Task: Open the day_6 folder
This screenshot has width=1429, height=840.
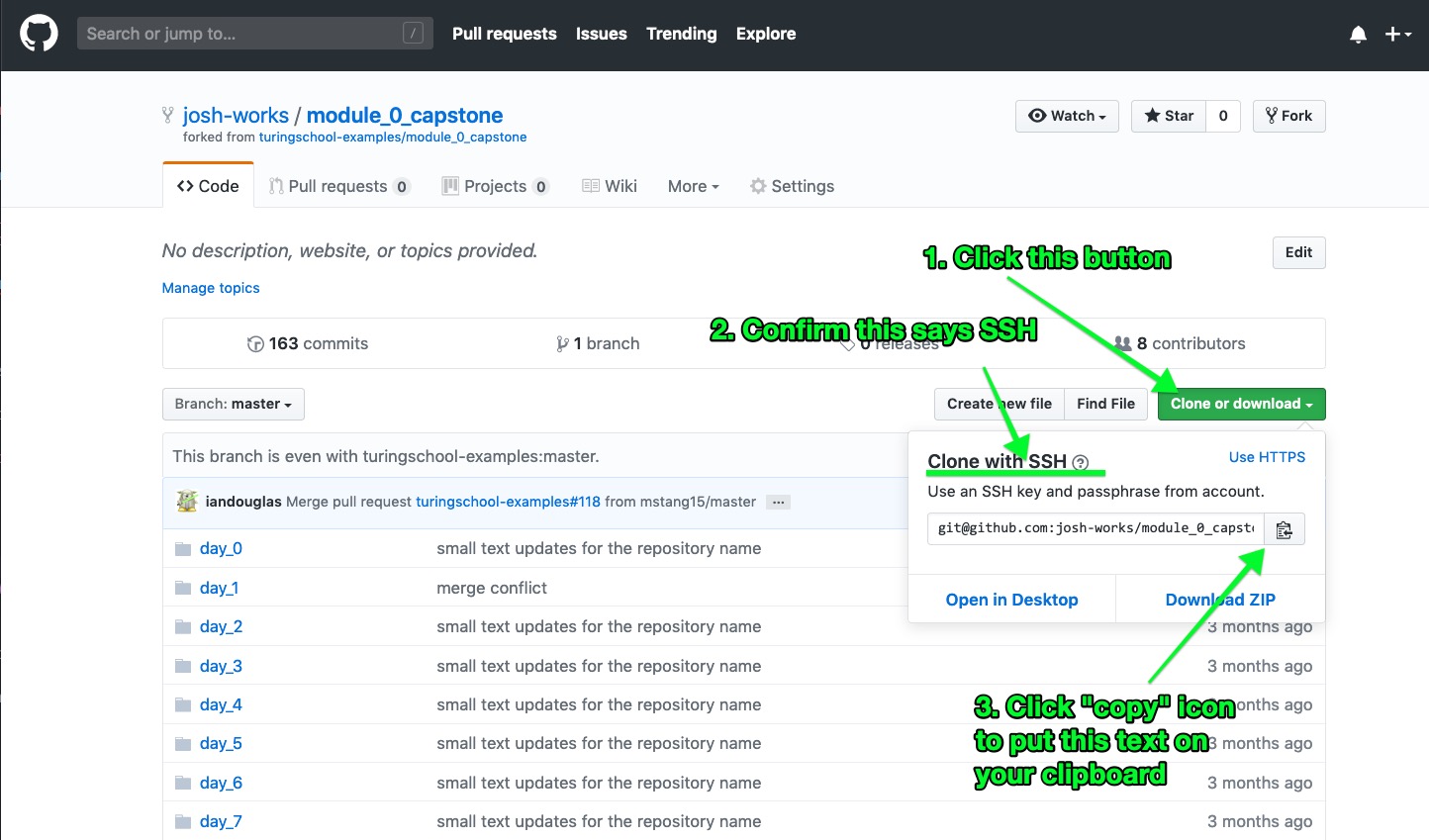Action: (221, 783)
